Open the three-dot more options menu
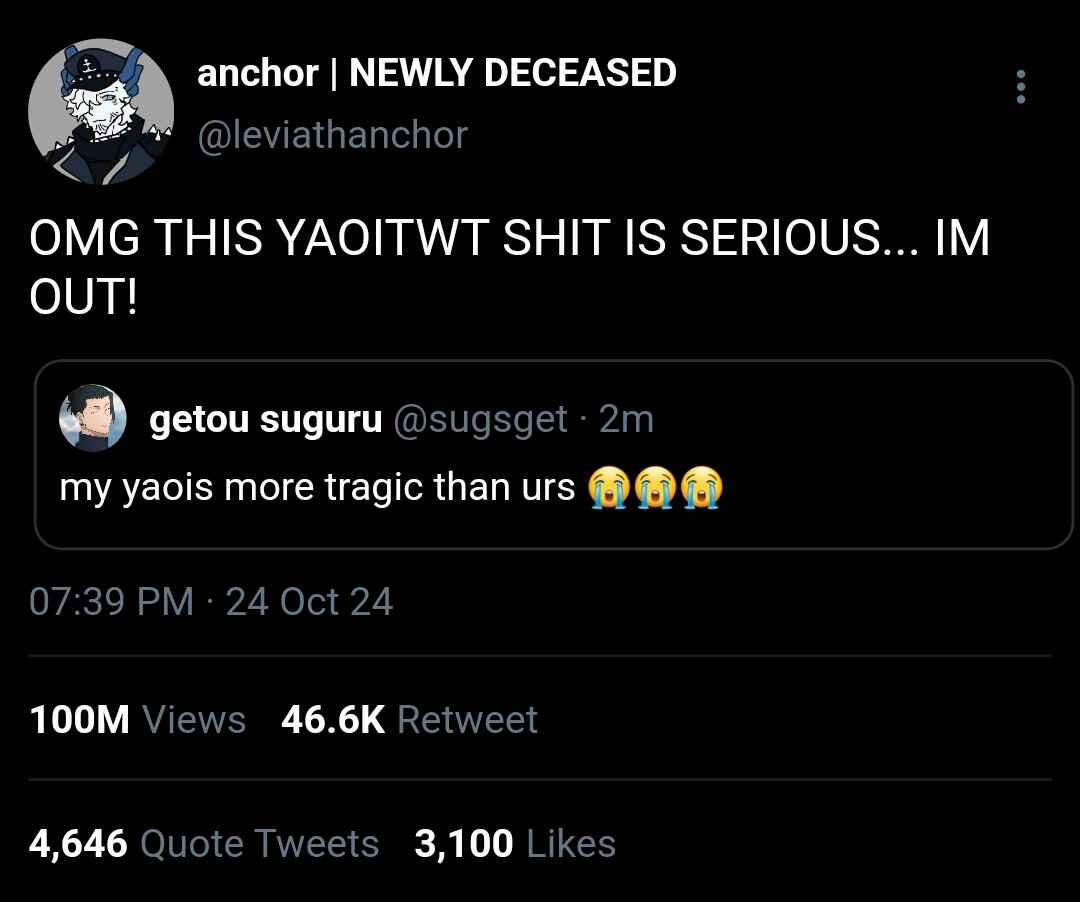The width and height of the screenshot is (1080, 902). click(1020, 87)
